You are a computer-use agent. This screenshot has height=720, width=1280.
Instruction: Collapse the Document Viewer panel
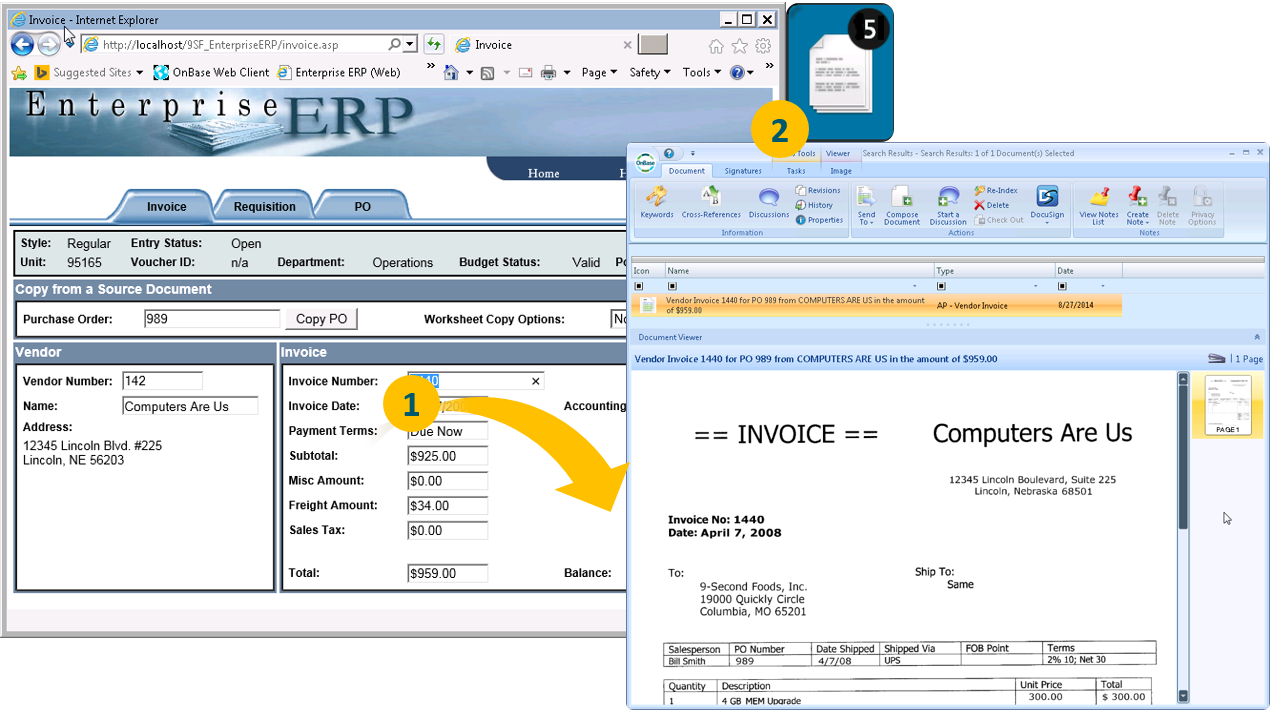1256,338
